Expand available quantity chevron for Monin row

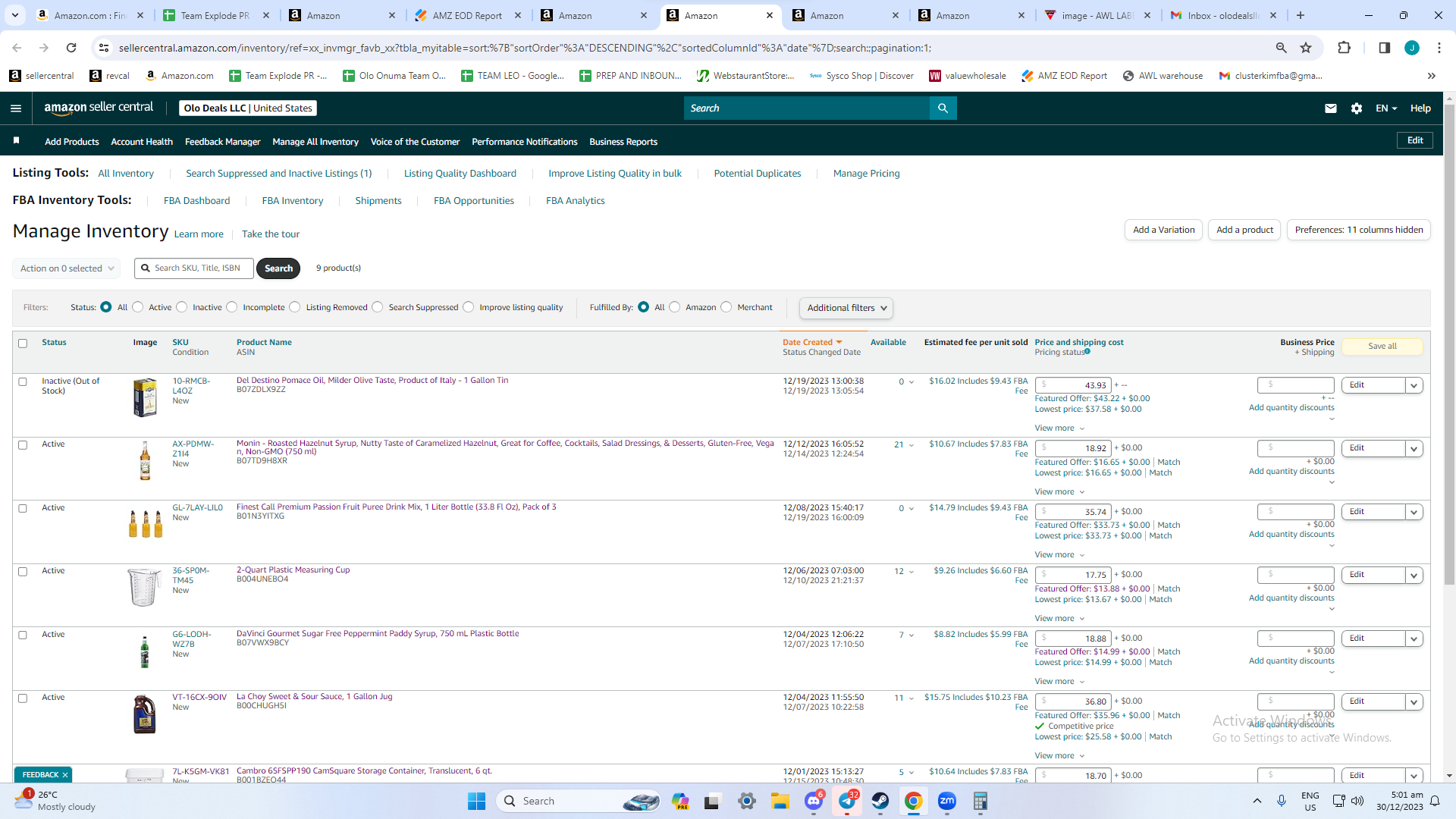tap(912, 445)
